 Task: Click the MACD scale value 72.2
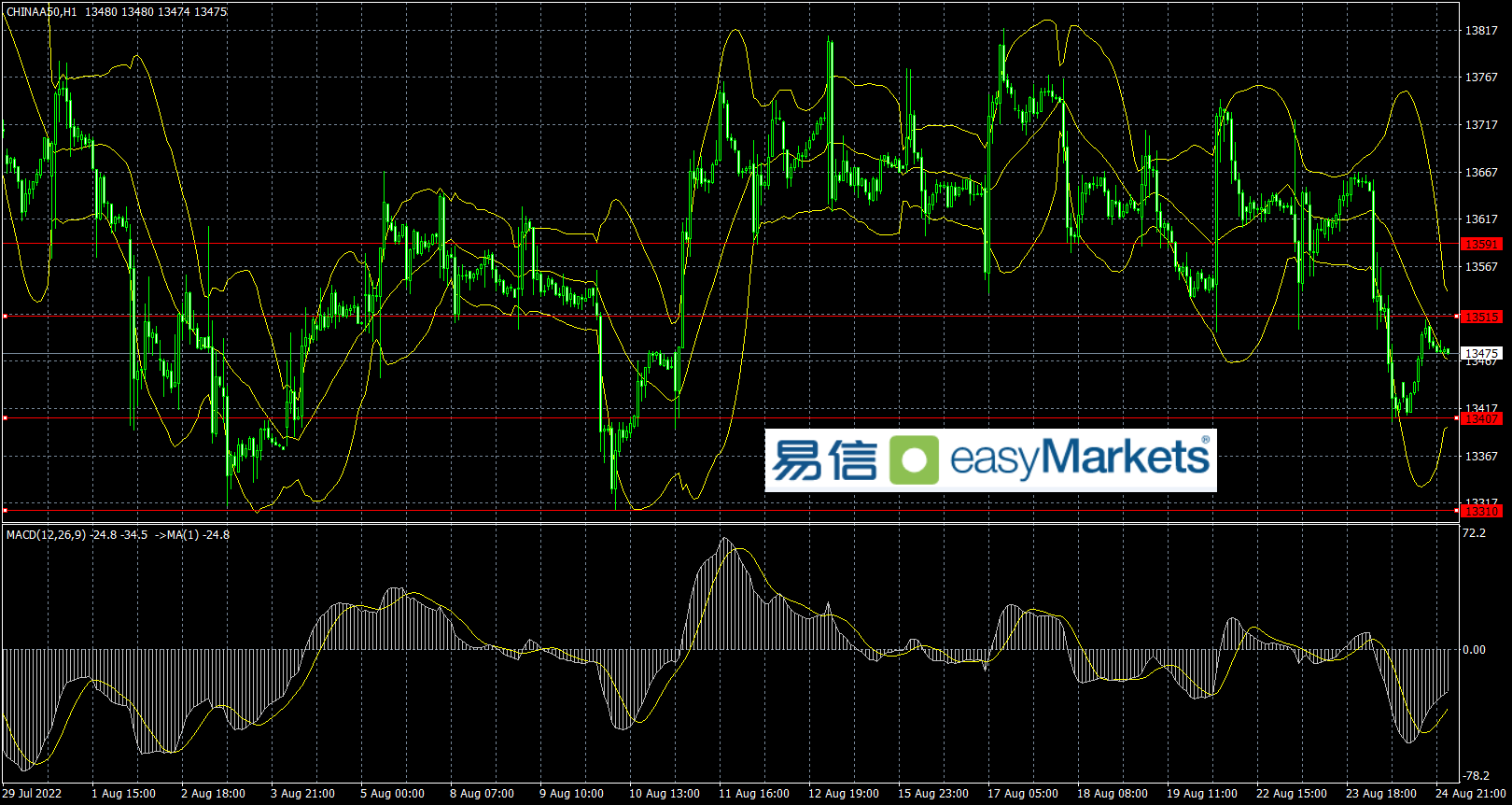click(x=1475, y=533)
